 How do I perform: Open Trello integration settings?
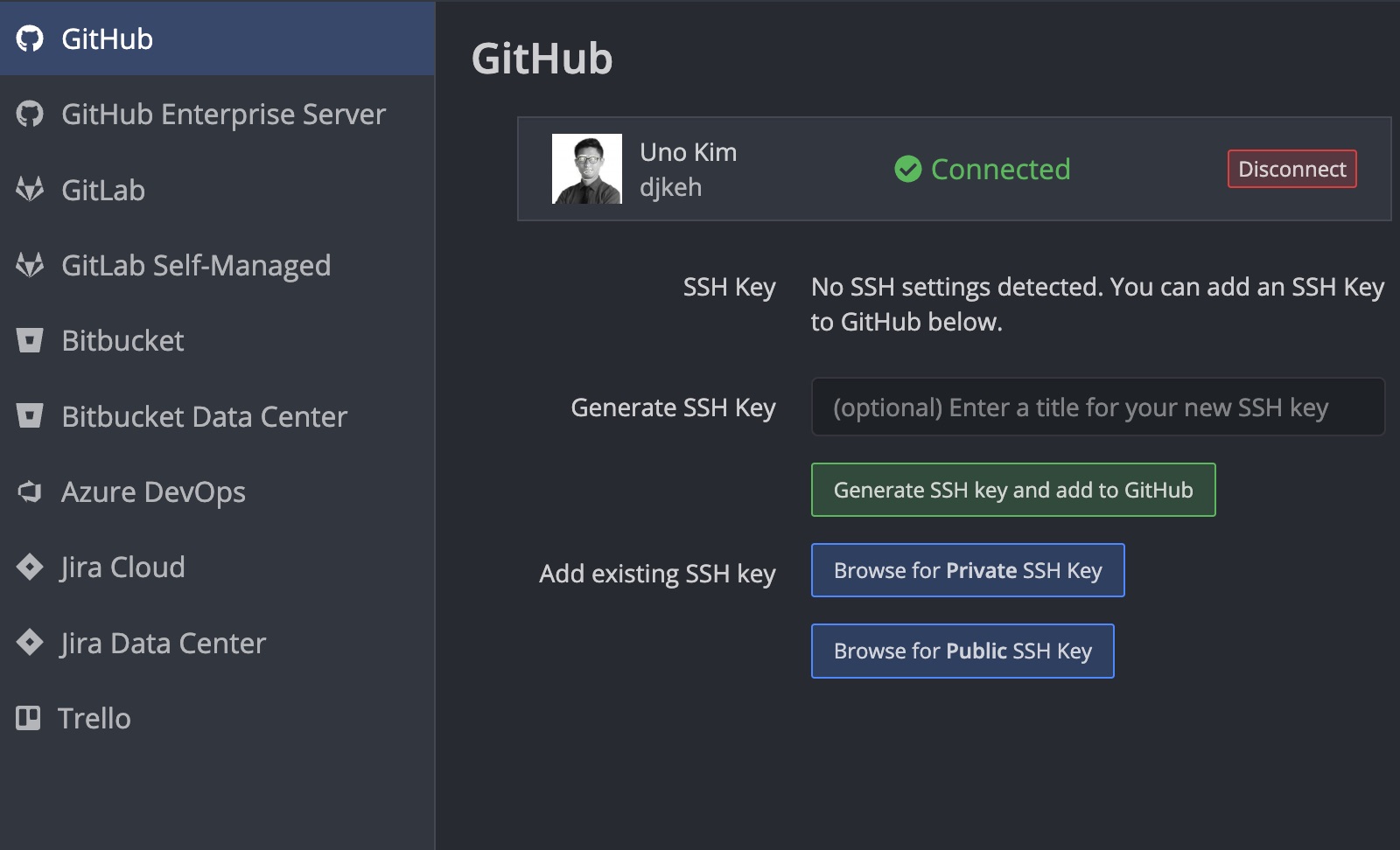pyautogui.click(x=94, y=718)
